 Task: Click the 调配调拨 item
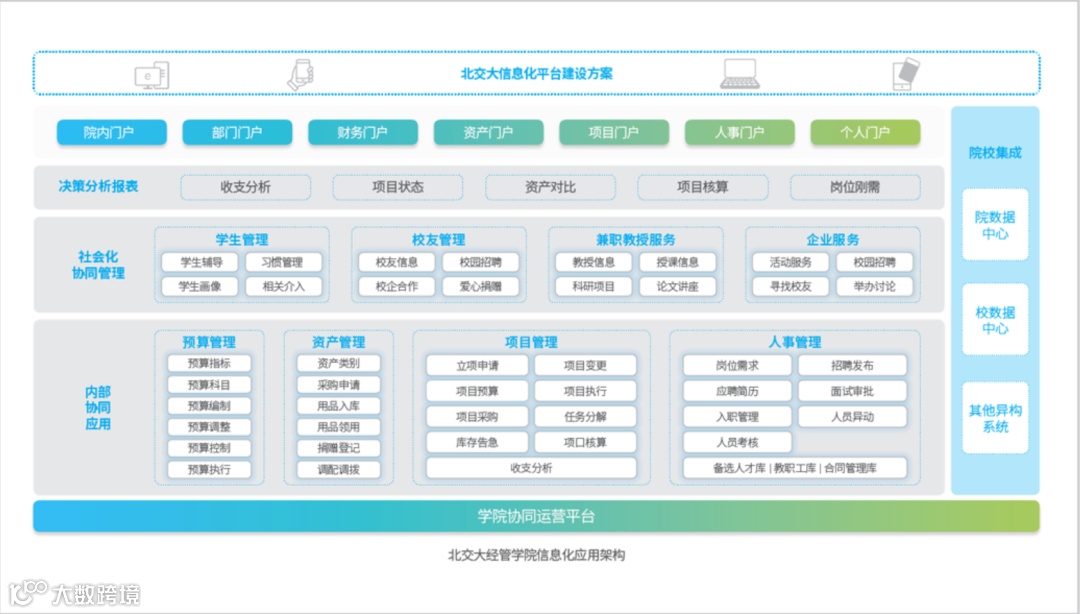(339, 469)
